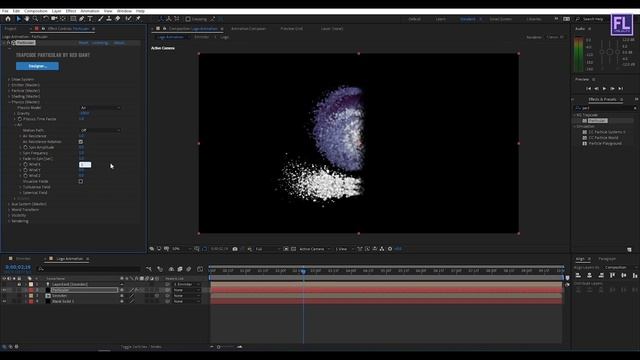Click the Search Help magnifier icon
The width and height of the screenshot is (640, 360).
tap(578, 19)
